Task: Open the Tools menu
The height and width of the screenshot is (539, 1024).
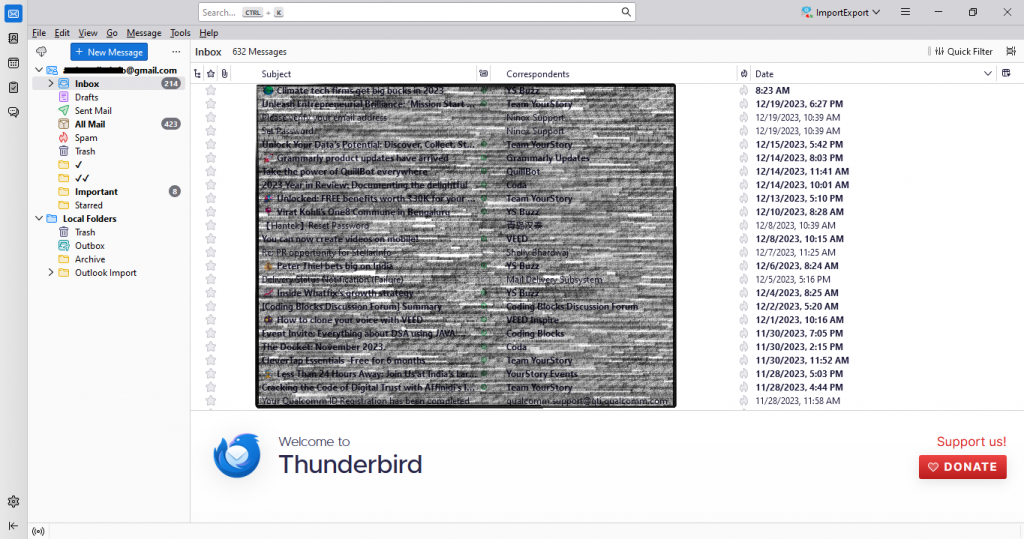Action: pyautogui.click(x=180, y=33)
